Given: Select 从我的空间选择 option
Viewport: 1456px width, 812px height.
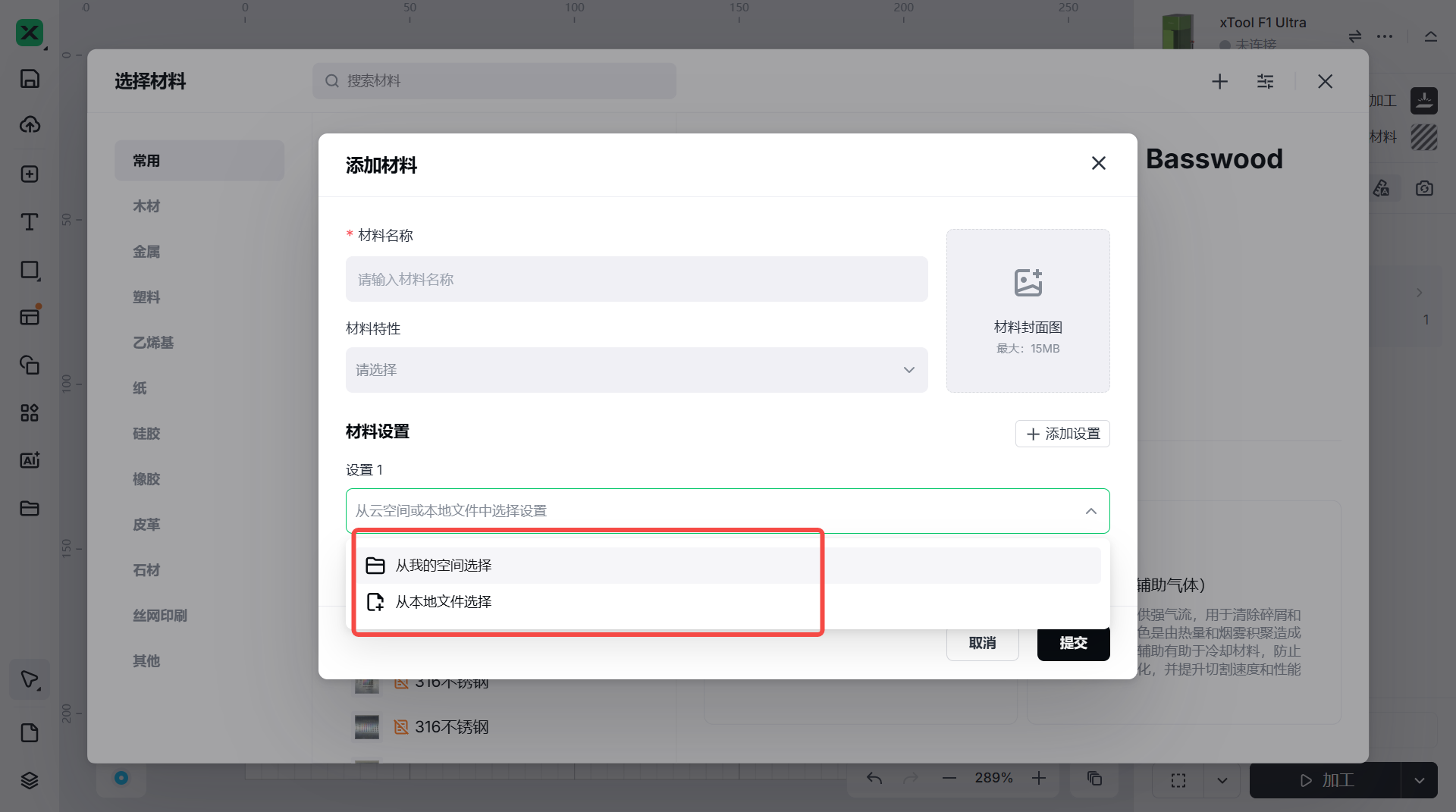Looking at the screenshot, I should click(444, 566).
